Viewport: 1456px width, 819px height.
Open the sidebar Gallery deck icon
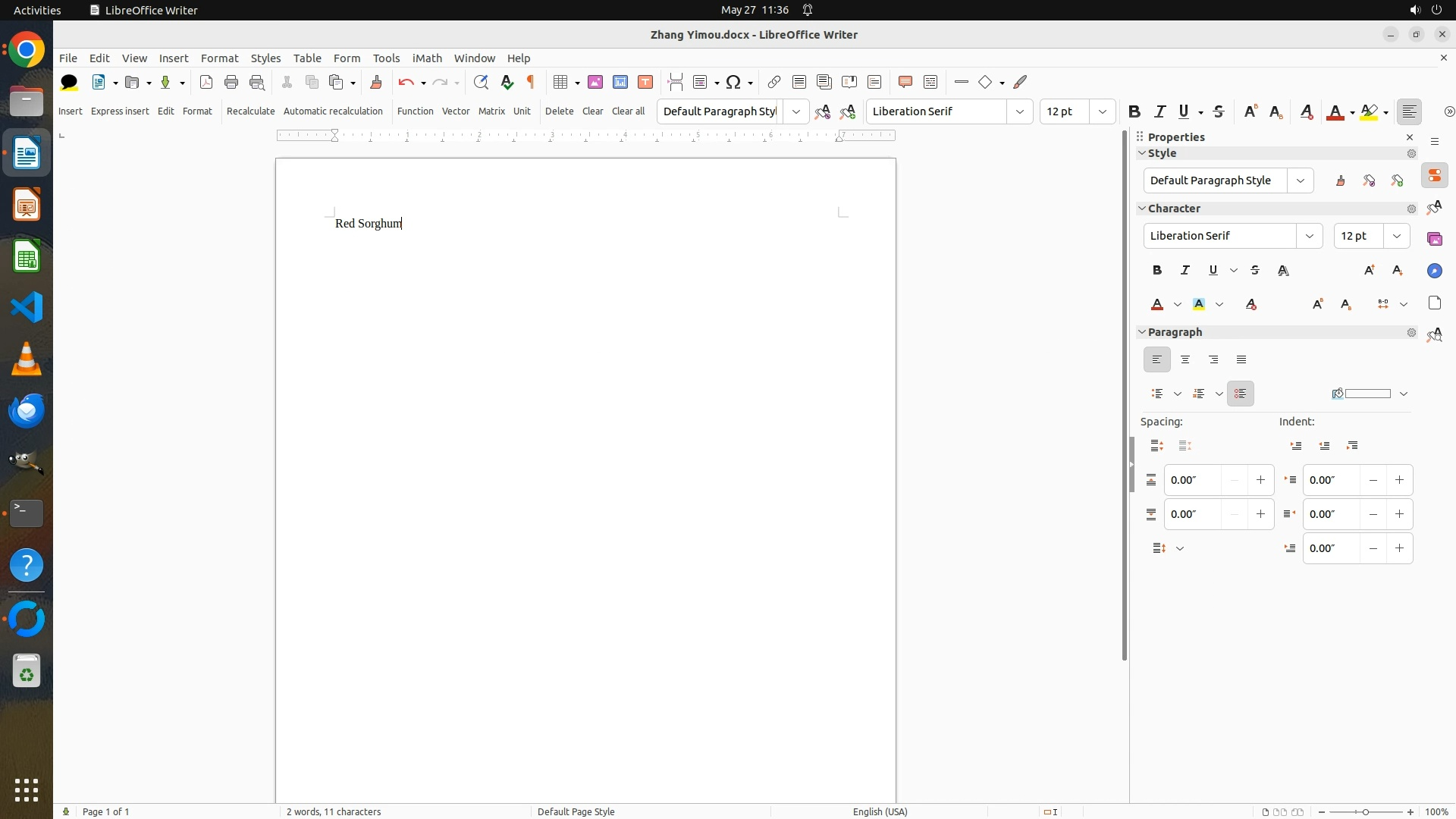(1434, 239)
